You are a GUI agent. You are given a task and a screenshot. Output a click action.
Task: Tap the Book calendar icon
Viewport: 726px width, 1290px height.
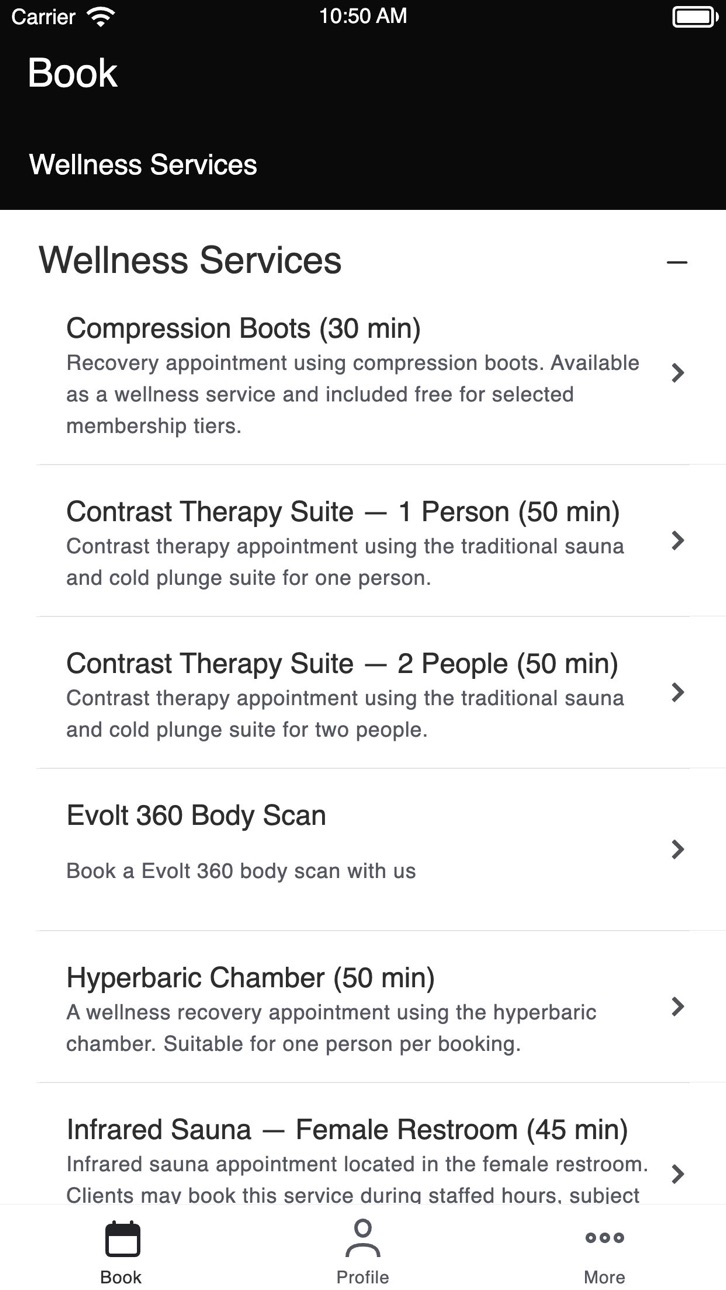pos(122,1239)
